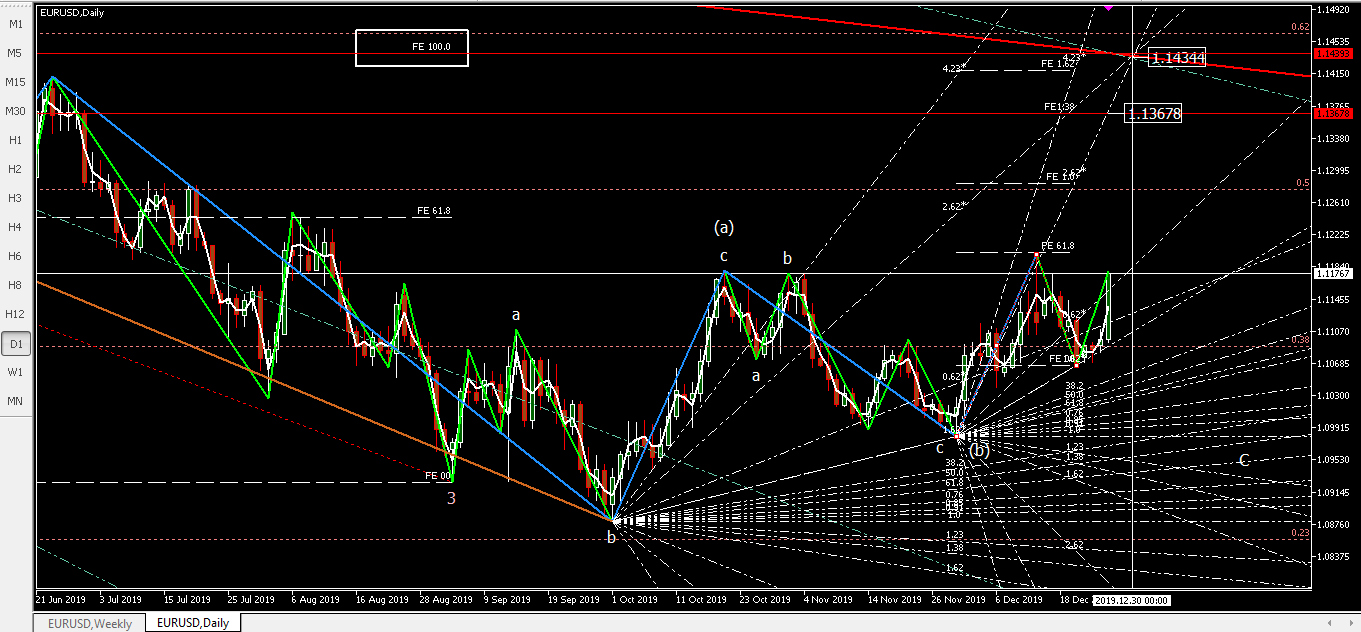Switch chart to M5 timeframe
Image resolution: width=1361 pixels, height=632 pixels.
(x=15, y=53)
